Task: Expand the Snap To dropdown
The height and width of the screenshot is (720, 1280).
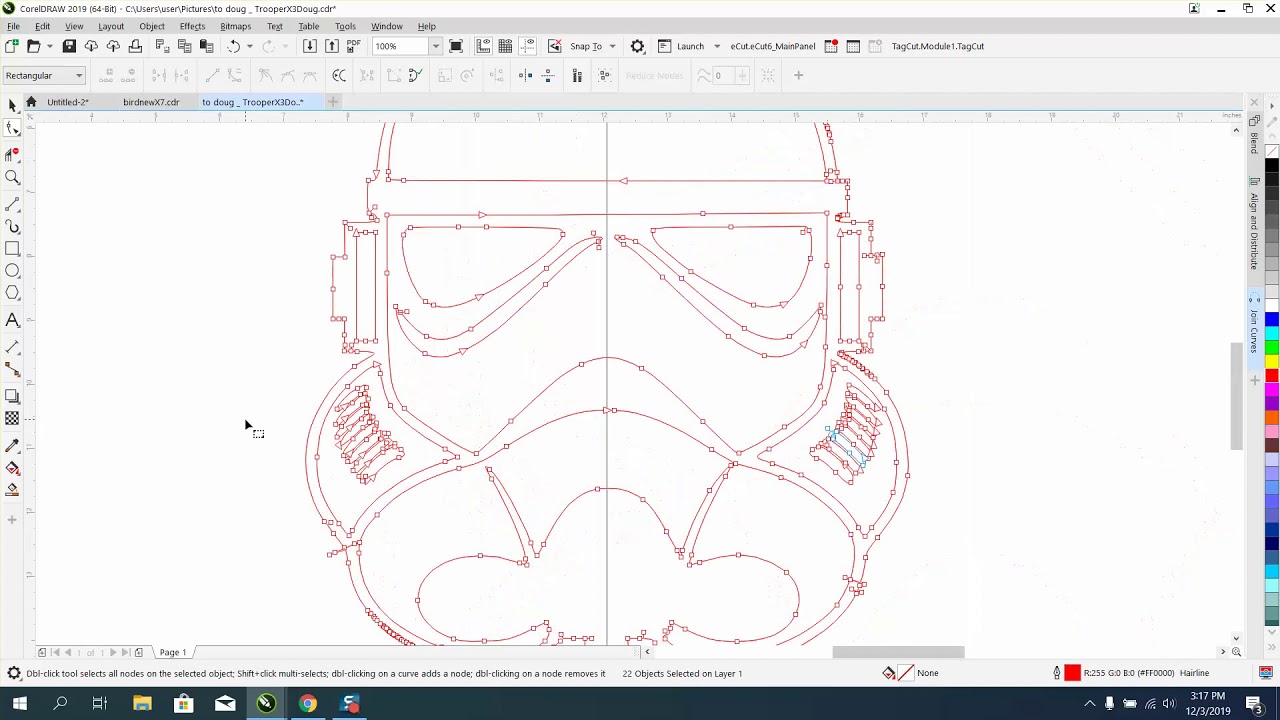Action: click(612, 46)
